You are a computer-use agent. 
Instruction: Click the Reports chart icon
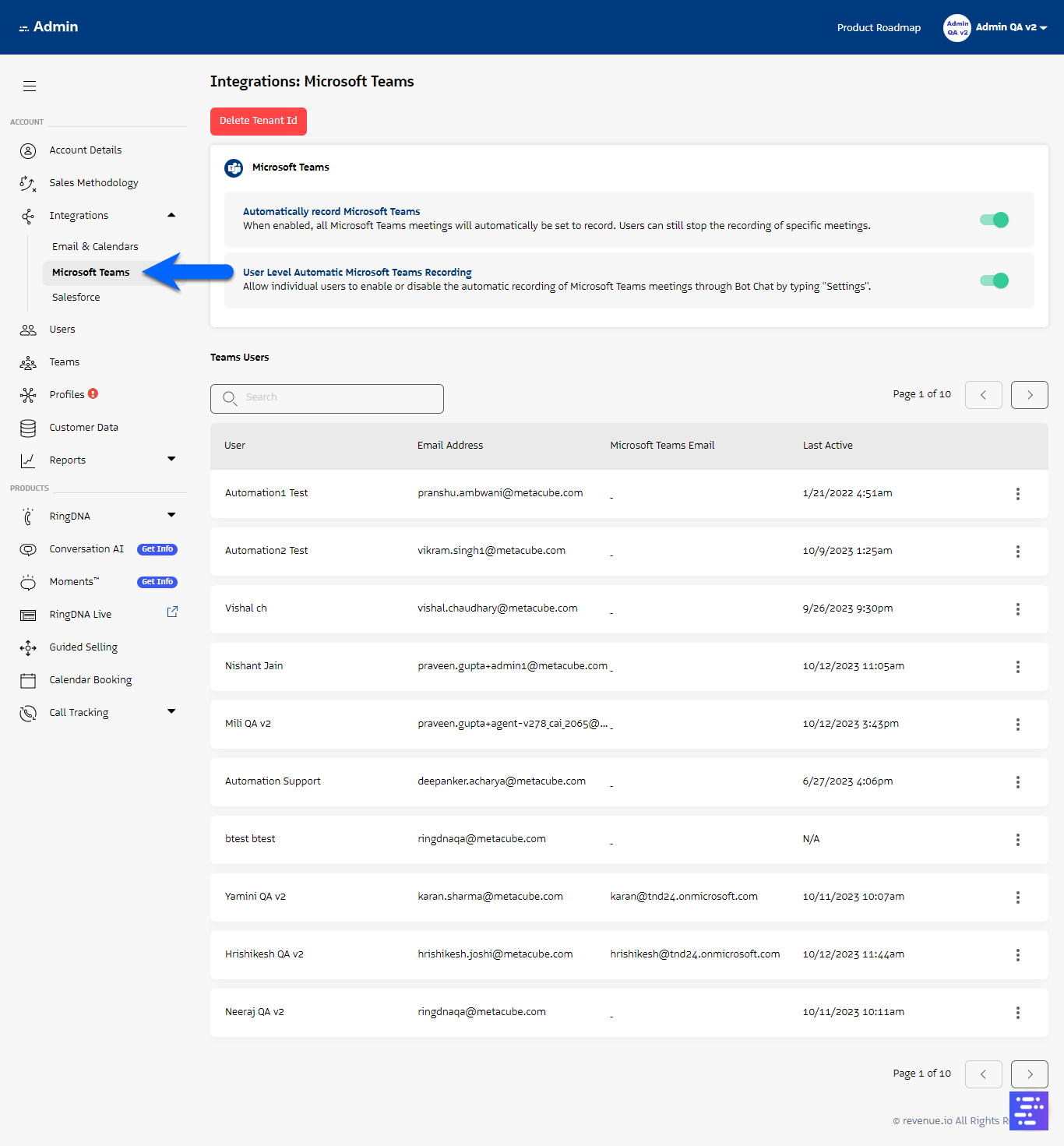click(28, 460)
